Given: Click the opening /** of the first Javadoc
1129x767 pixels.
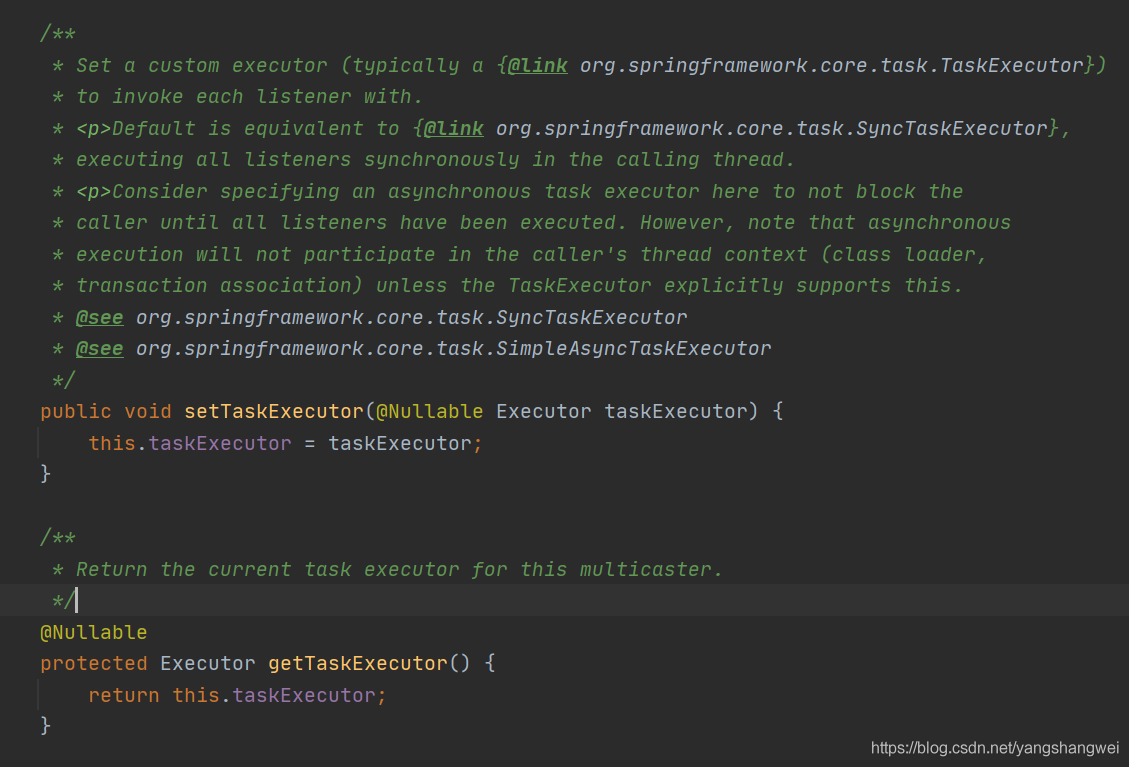Looking at the screenshot, I should [57, 34].
